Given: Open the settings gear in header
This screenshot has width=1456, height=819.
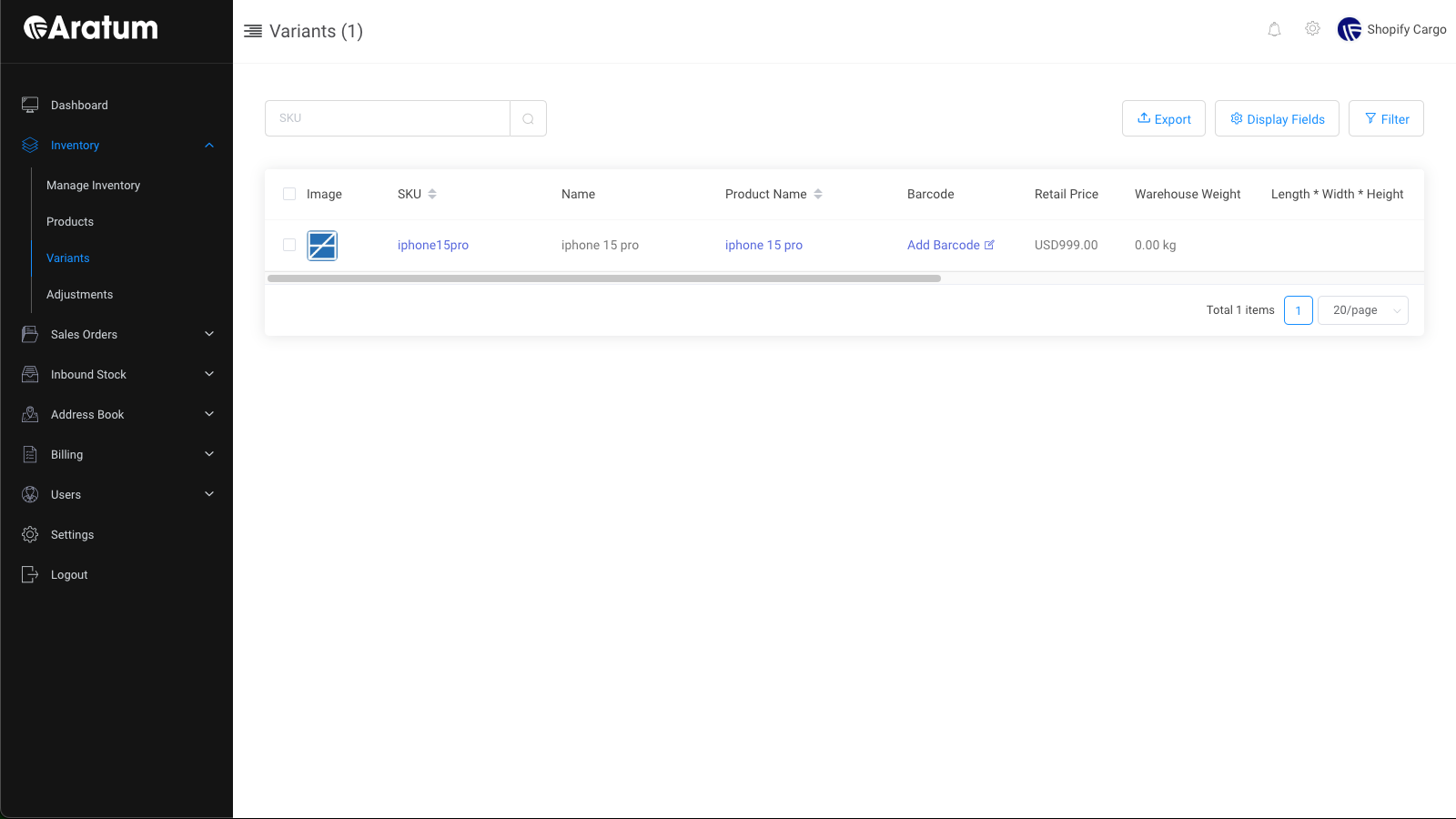Looking at the screenshot, I should tap(1312, 29).
